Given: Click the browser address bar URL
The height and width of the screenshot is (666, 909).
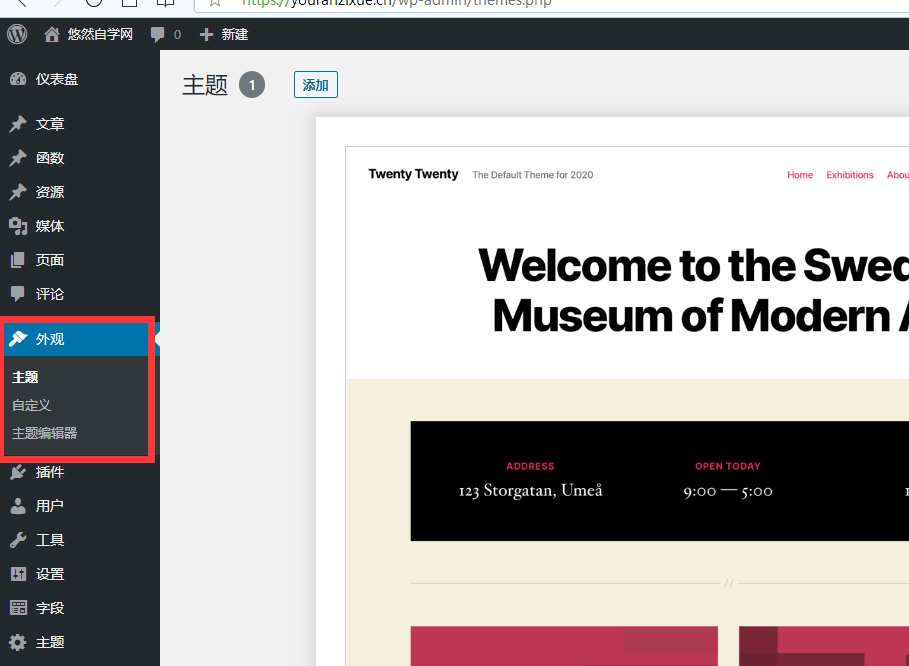Looking at the screenshot, I should click(x=397, y=3).
